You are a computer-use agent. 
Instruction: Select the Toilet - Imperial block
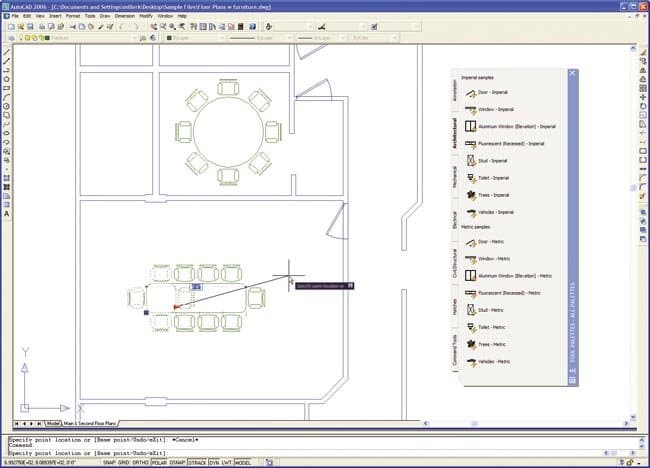pyautogui.click(x=488, y=178)
